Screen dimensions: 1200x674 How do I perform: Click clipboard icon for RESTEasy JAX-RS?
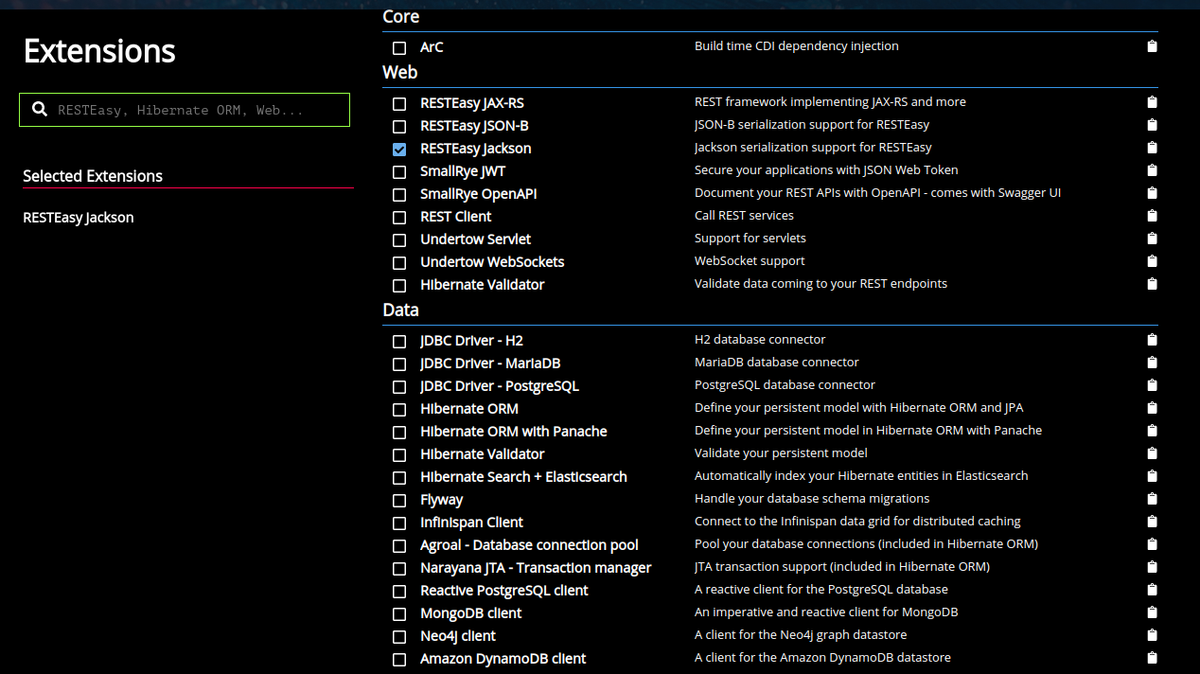1152,102
